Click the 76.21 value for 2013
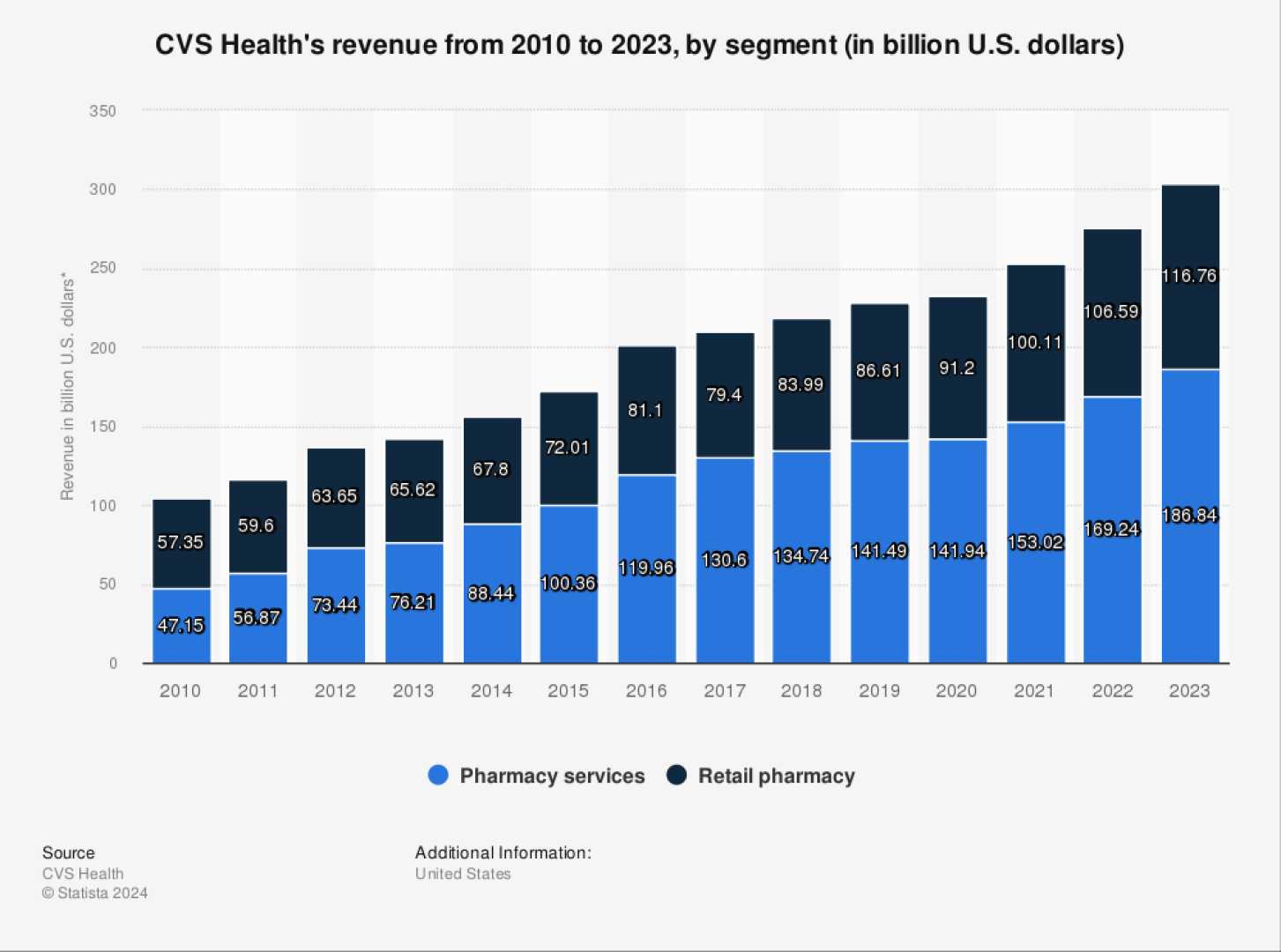This screenshot has width=1281, height=952. pos(413,602)
